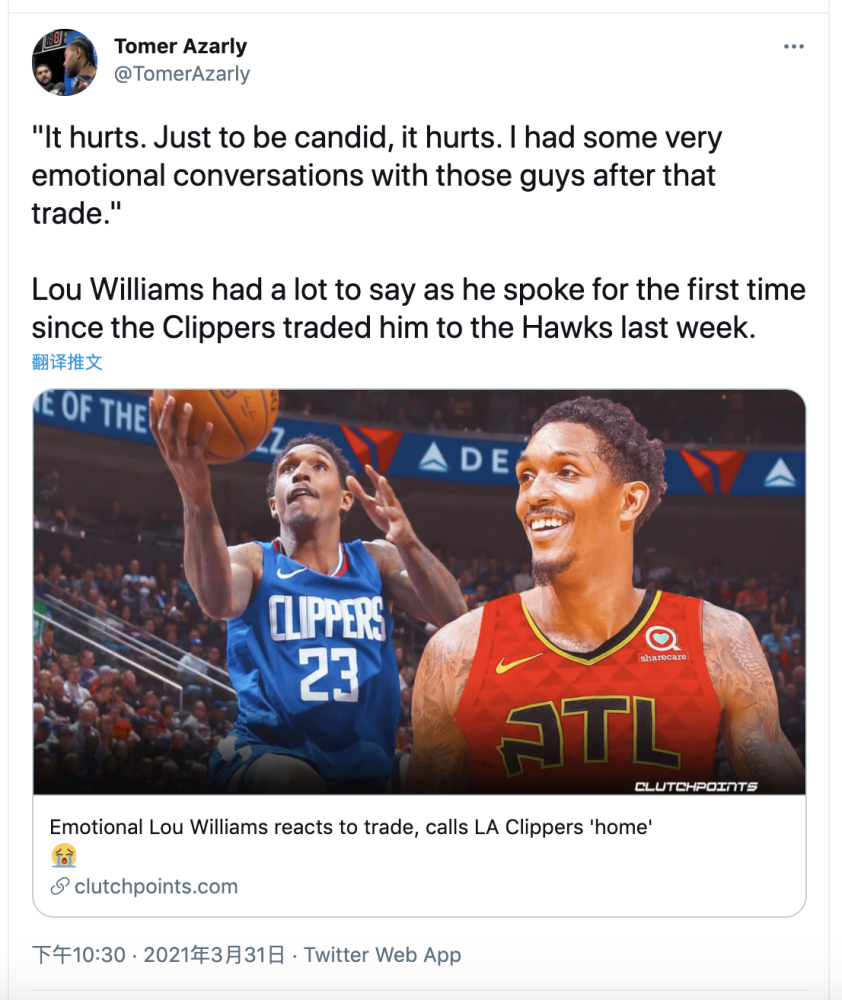Select the Twitter Web App source link
Image resolution: width=842 pixels, height=1000 pixels.
coord(382,955)
